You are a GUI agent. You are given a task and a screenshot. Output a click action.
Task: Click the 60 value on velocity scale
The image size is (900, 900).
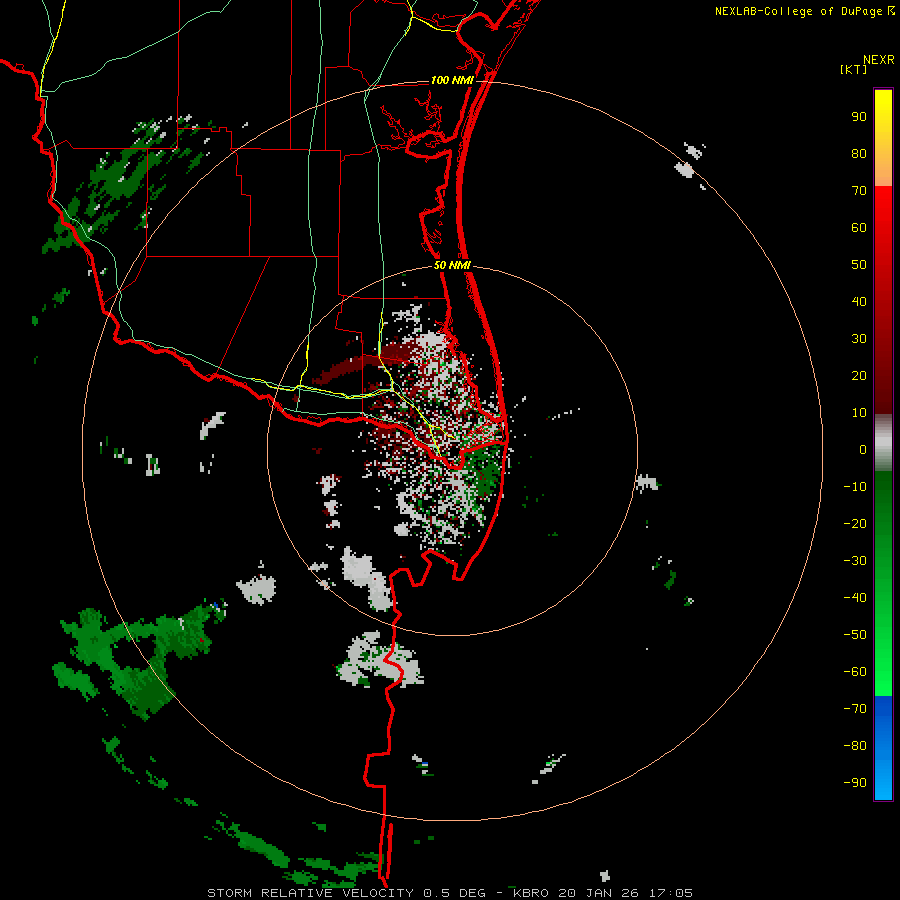859,227
